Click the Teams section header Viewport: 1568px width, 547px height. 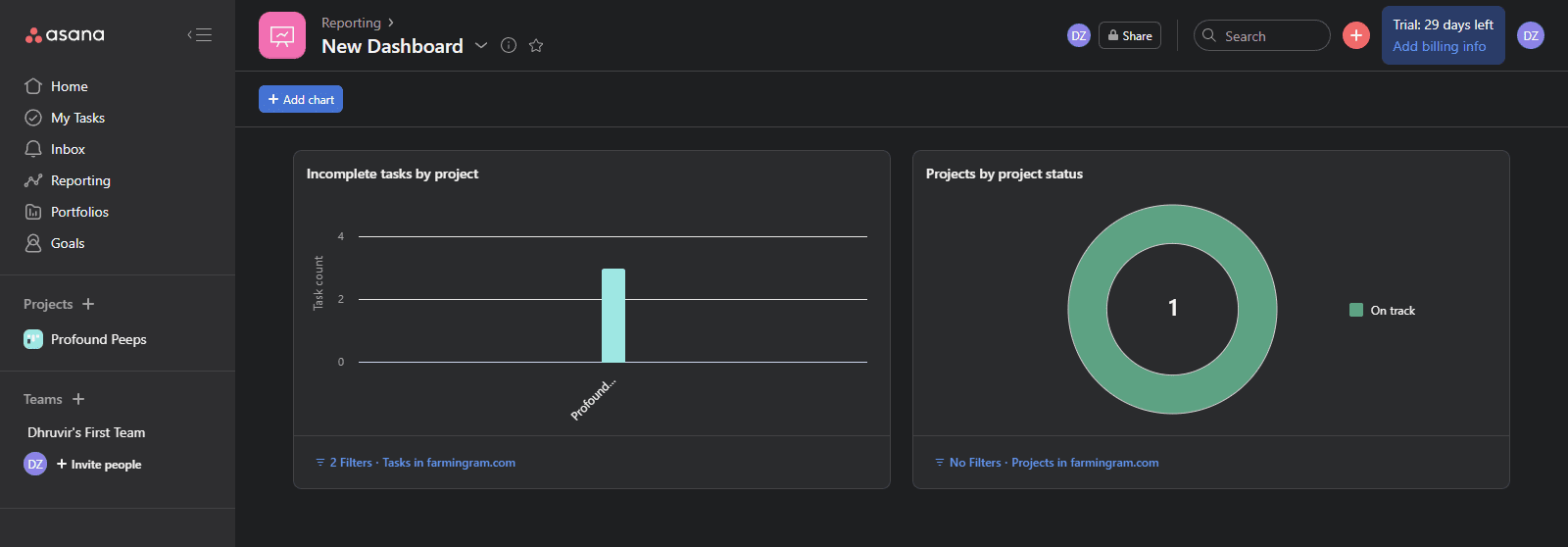tap(43, 399)
